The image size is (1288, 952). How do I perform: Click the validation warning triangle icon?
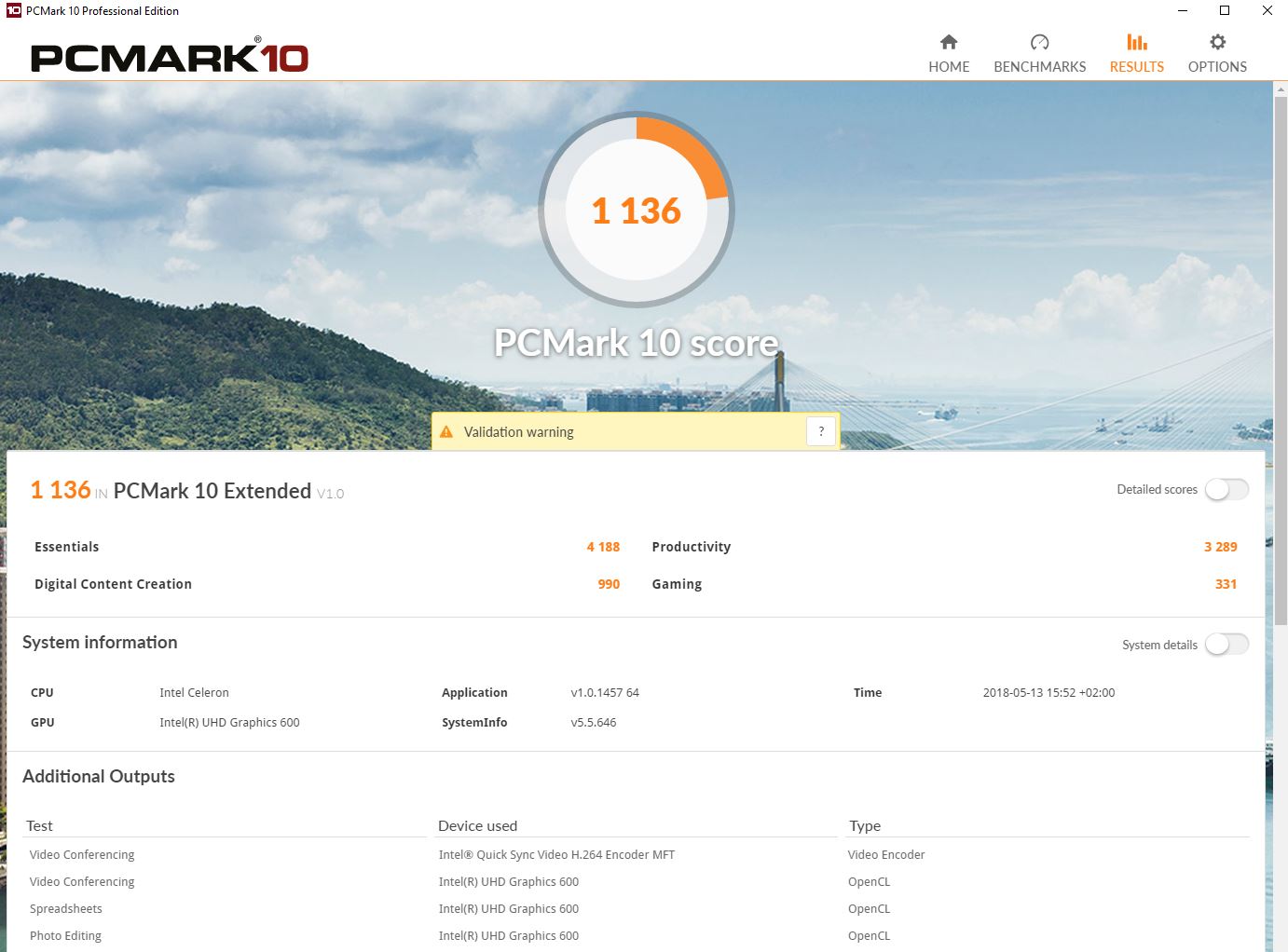pyautogui.click(x=446, y=432)
